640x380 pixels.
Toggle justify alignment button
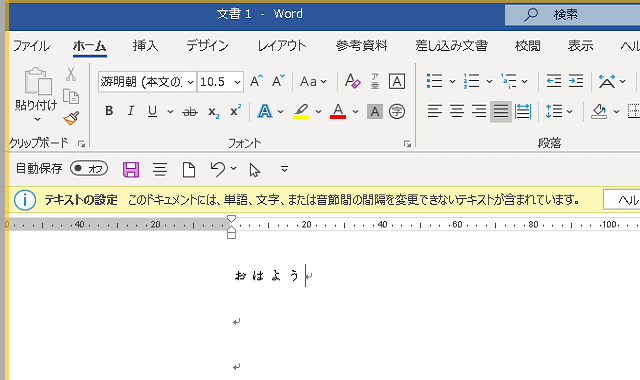(x=501, y=111)
